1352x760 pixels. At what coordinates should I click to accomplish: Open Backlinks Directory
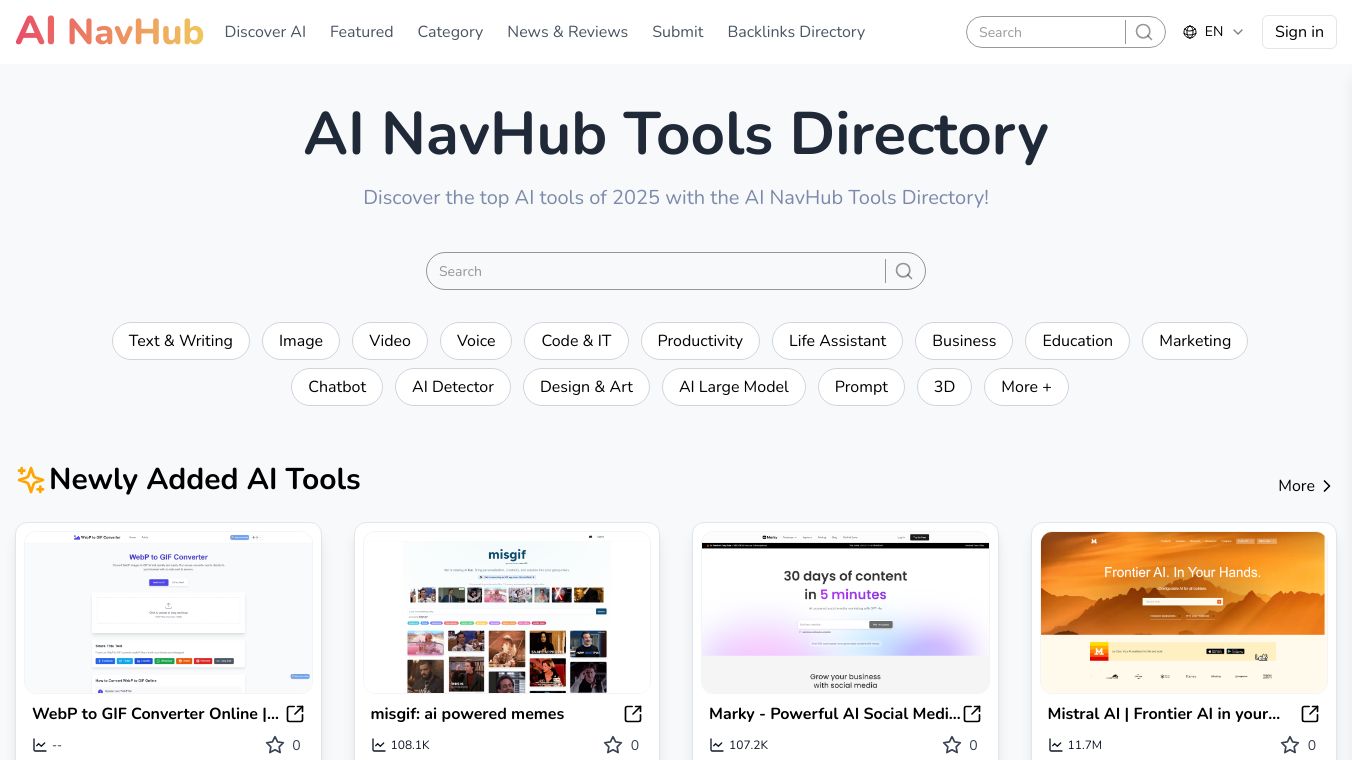(x=796, y=32)
